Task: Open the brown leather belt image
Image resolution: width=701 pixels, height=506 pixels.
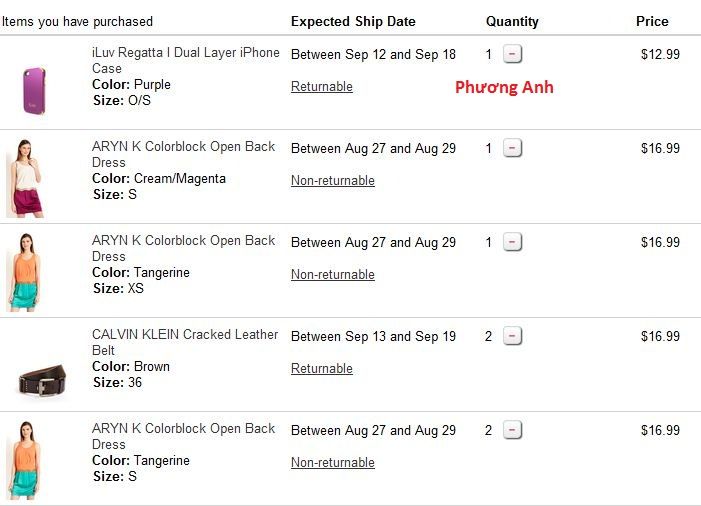Action: tap(41, 380)
